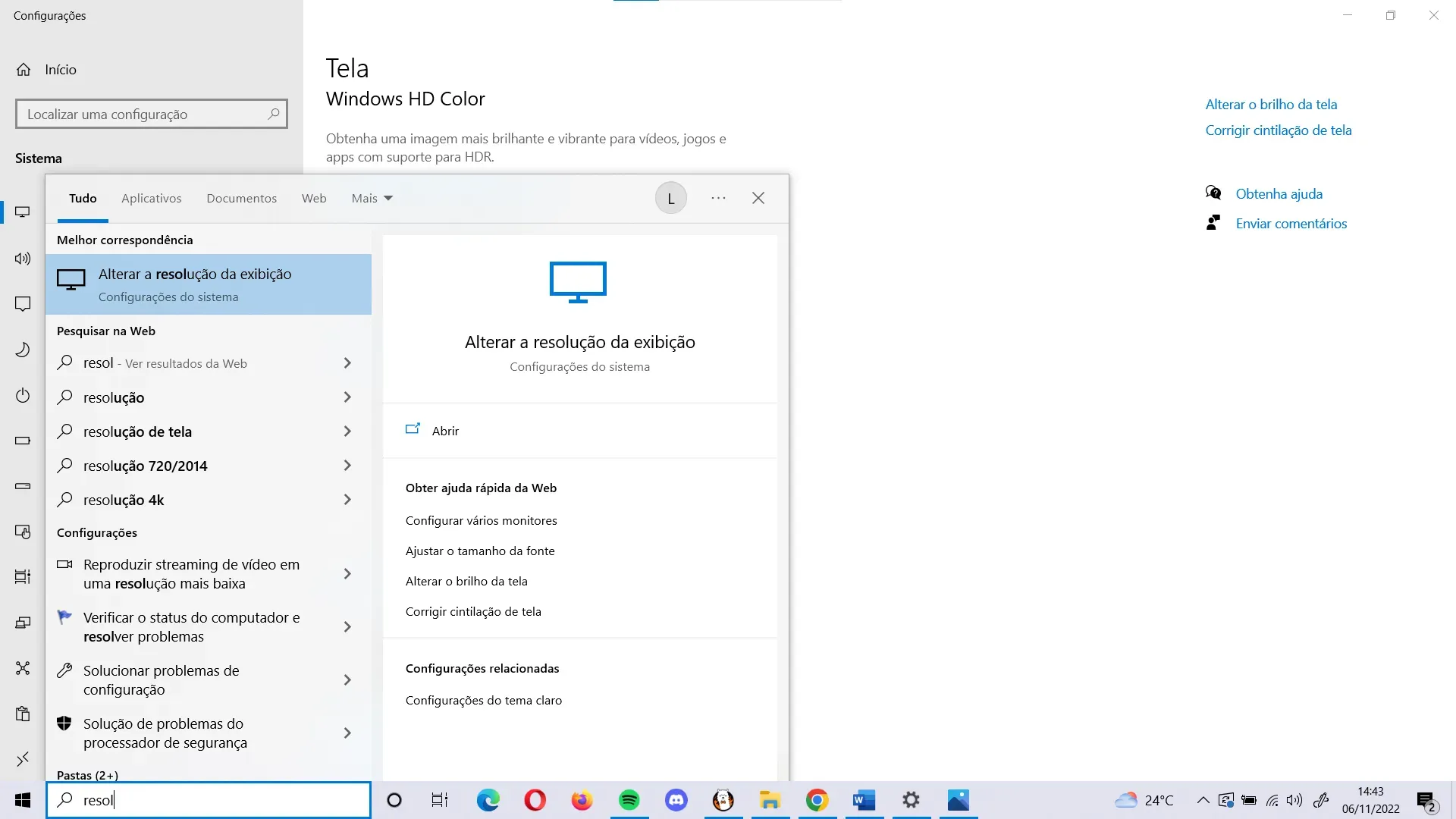1456x819 pixels.
Task: Open the three-dots options in search panel
Action: (x=718, y=198)
